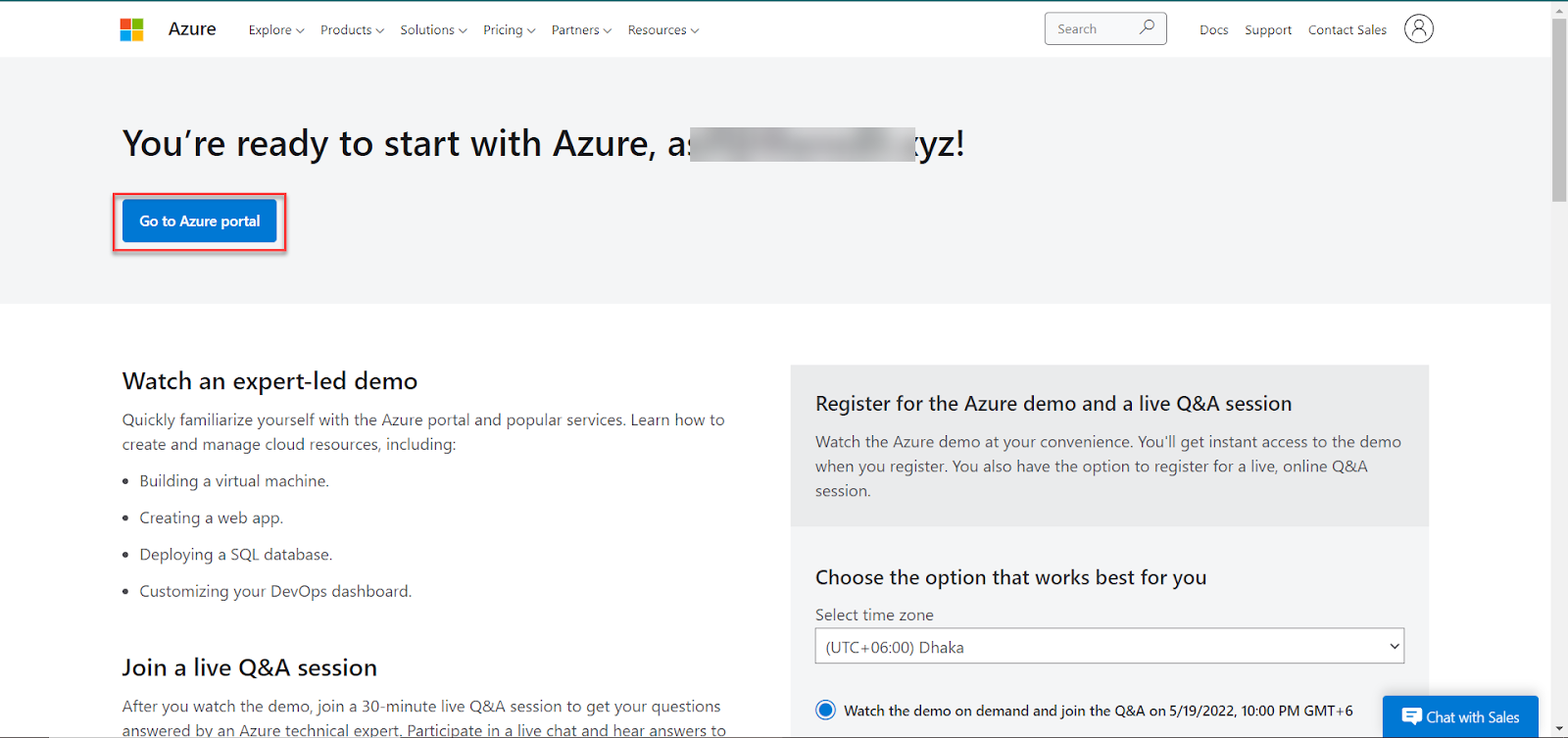Click 'Creating a web app.' bullet text
The image size is (1568, 738).
pos(211,517)
